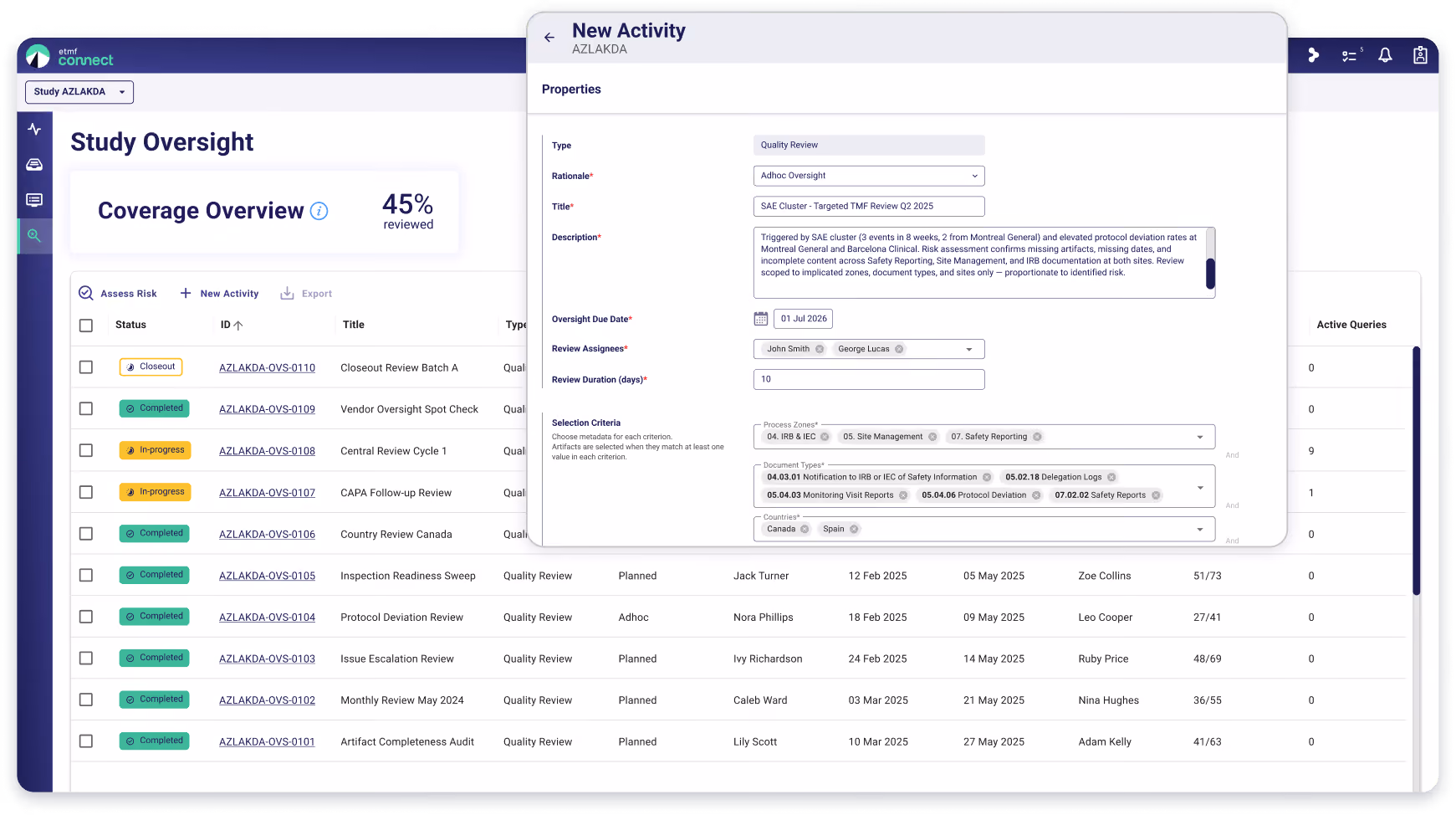Remove John Smith from review assignees

click(x=820, y=349)
